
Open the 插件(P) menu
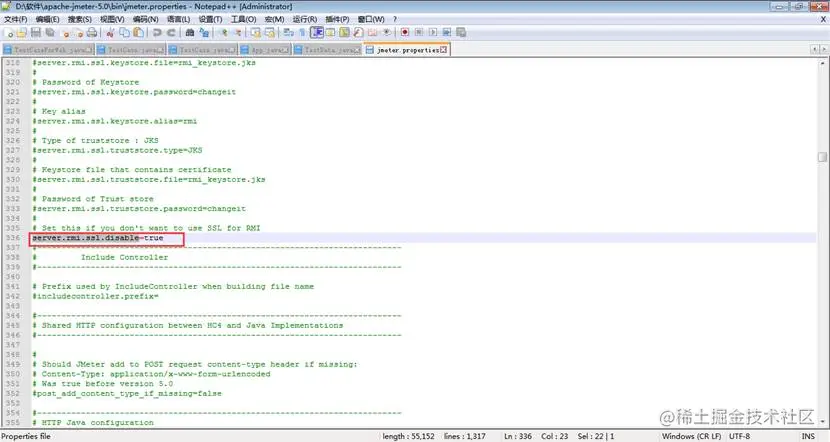coord(337,19)
